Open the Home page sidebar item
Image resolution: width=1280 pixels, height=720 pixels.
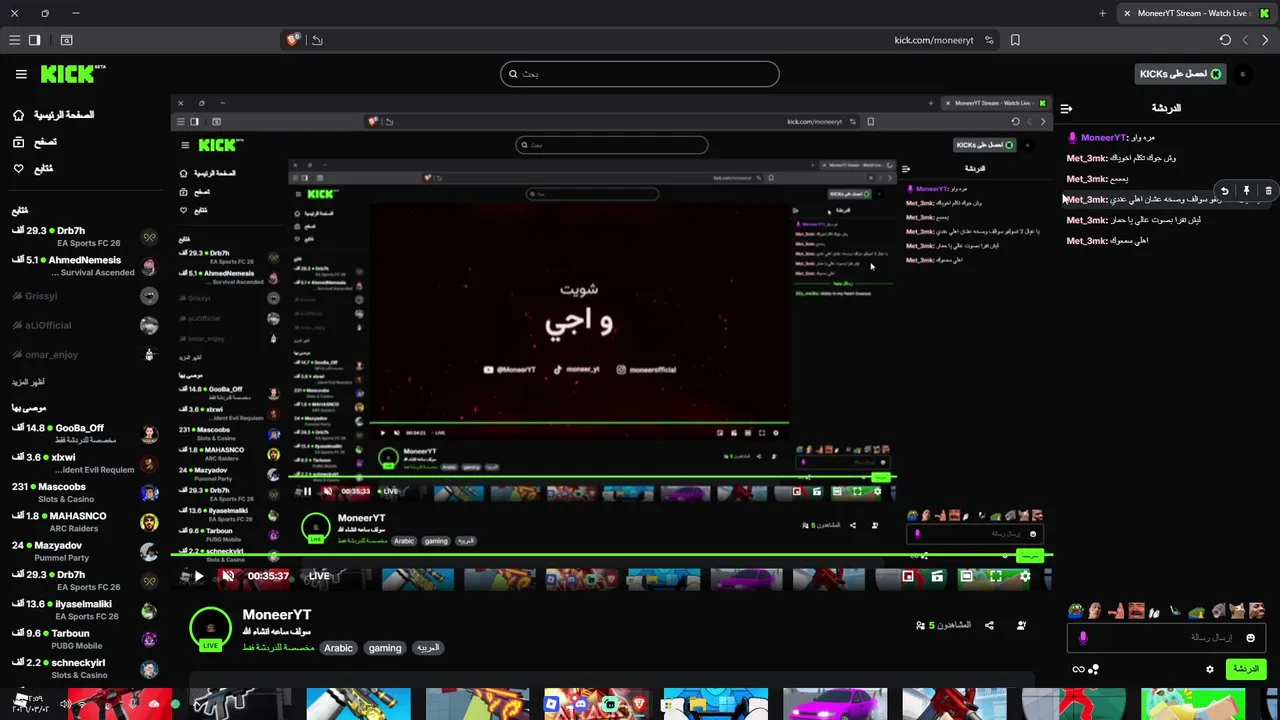tap(54, 115)
